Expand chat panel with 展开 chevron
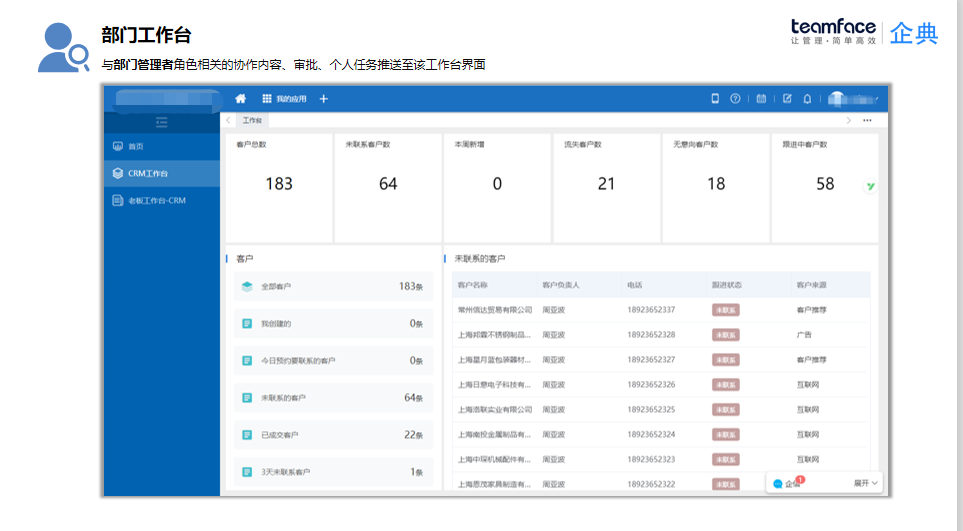The image size is (963, 531). [x=865, y=483]
